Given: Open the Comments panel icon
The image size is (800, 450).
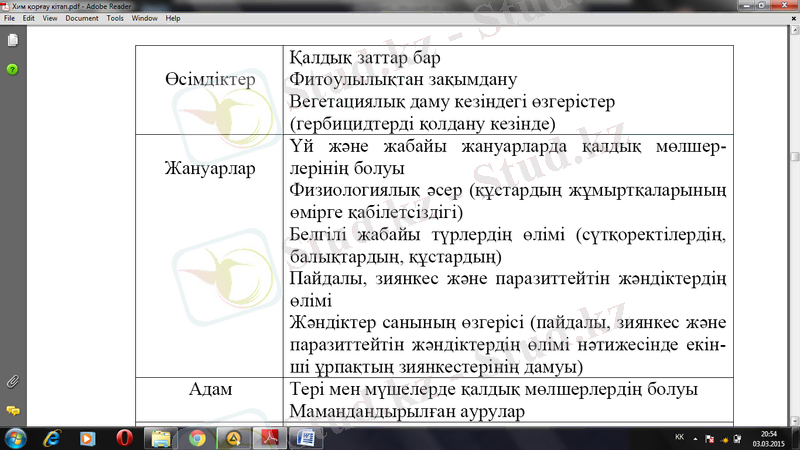Looking at the screenshot, I should coord(13,410).
